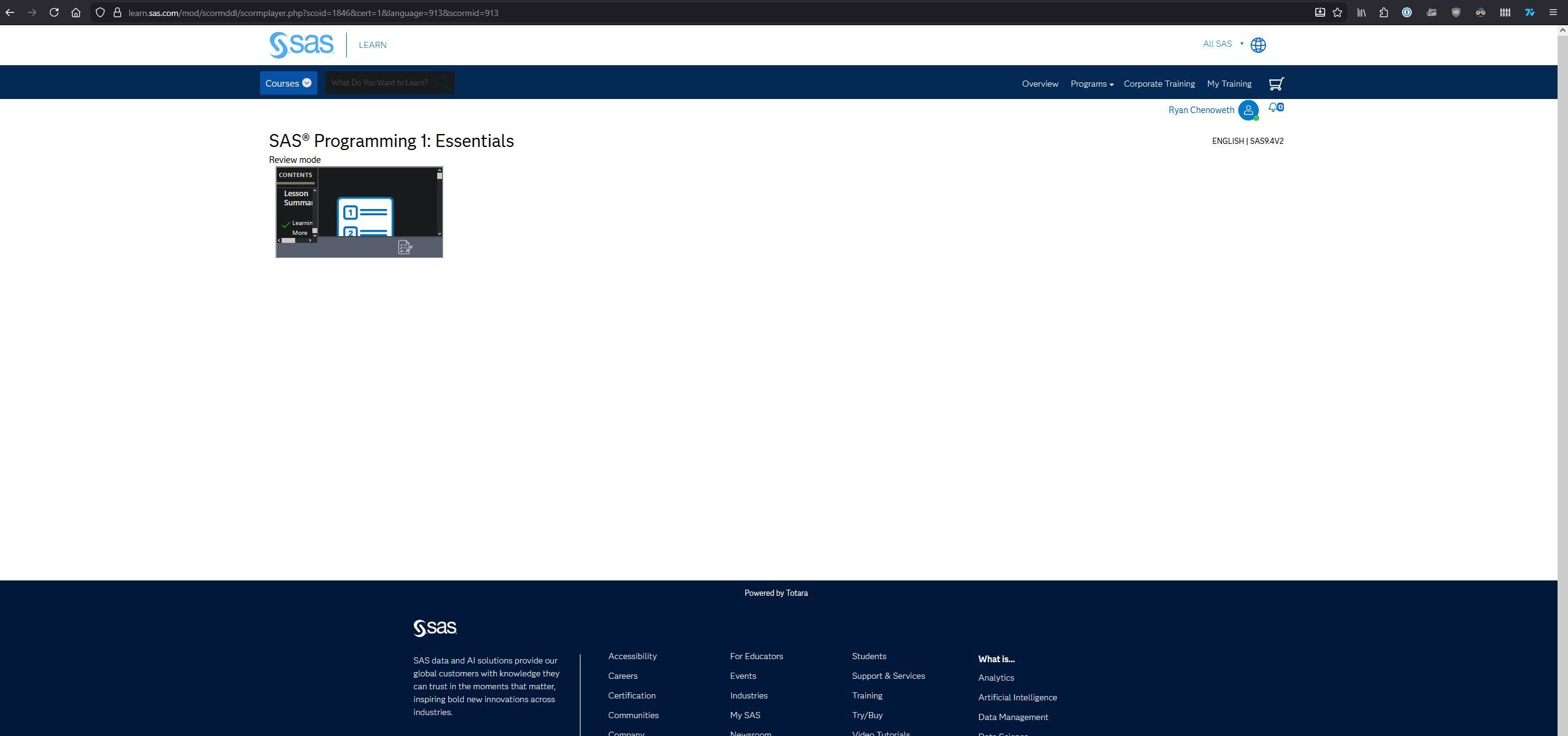Open the Firefox library icon

coord(1361,12)
